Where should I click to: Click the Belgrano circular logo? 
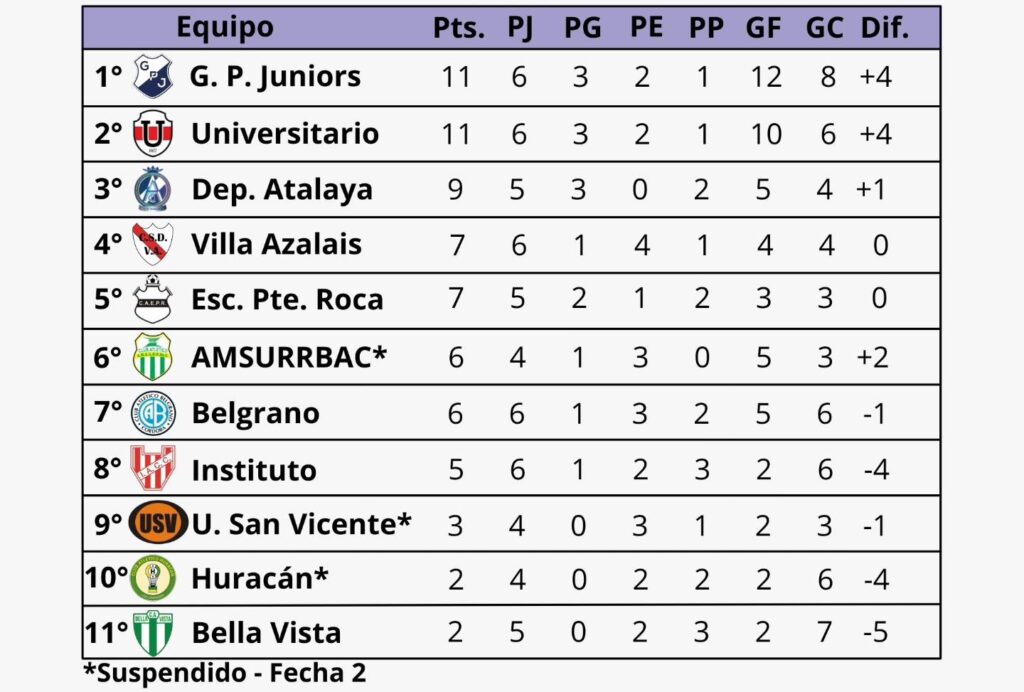click(153, 413)
